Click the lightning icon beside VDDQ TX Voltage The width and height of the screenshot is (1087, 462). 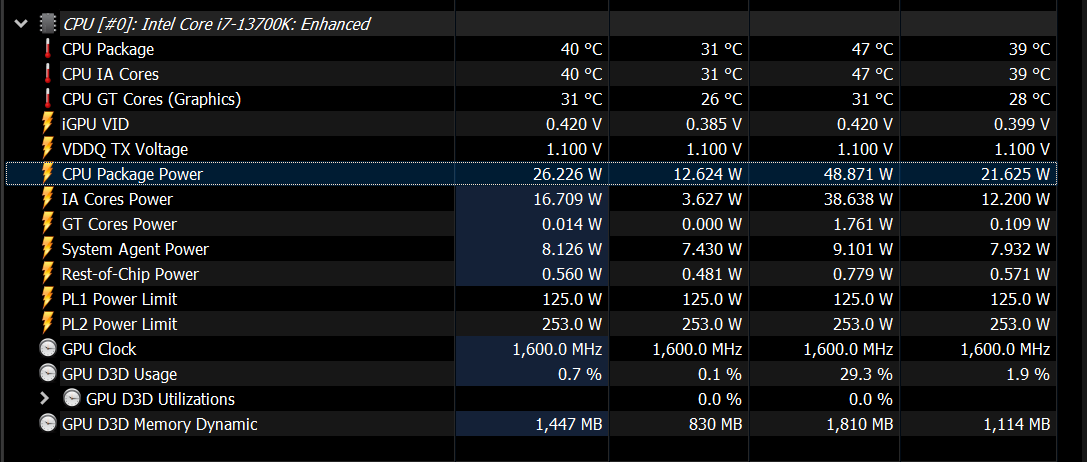[47, 148]
